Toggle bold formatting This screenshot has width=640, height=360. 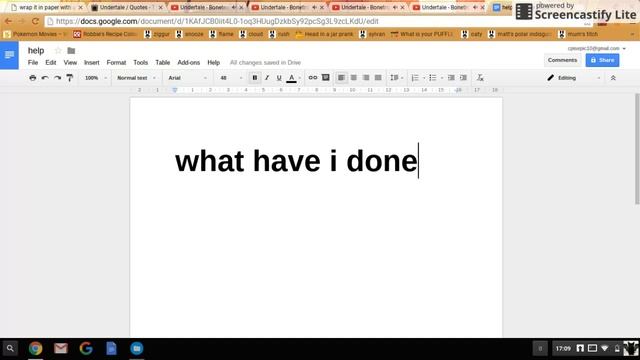coord(255,78)
